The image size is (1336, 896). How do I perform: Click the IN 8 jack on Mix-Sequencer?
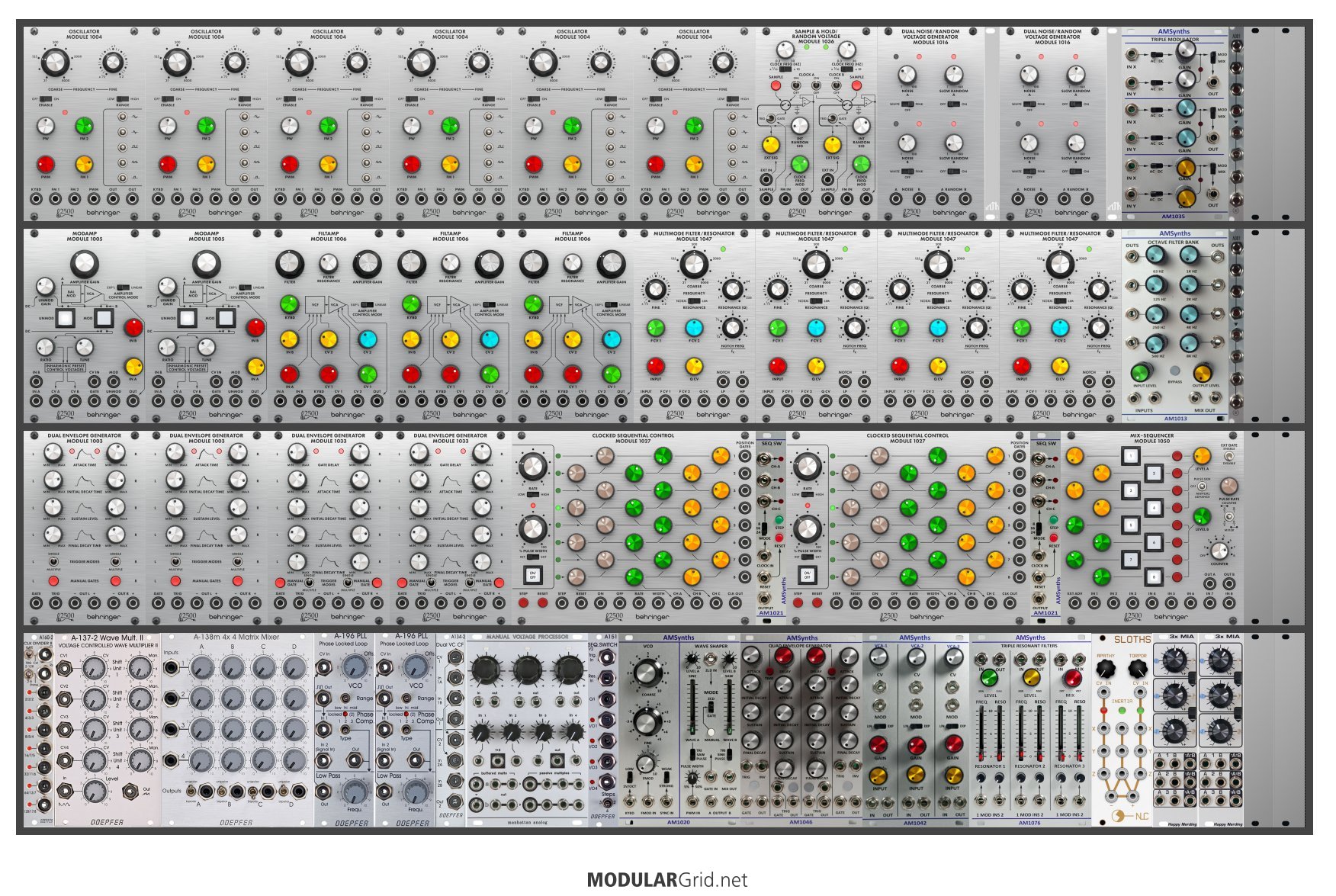coord(1228,603)
